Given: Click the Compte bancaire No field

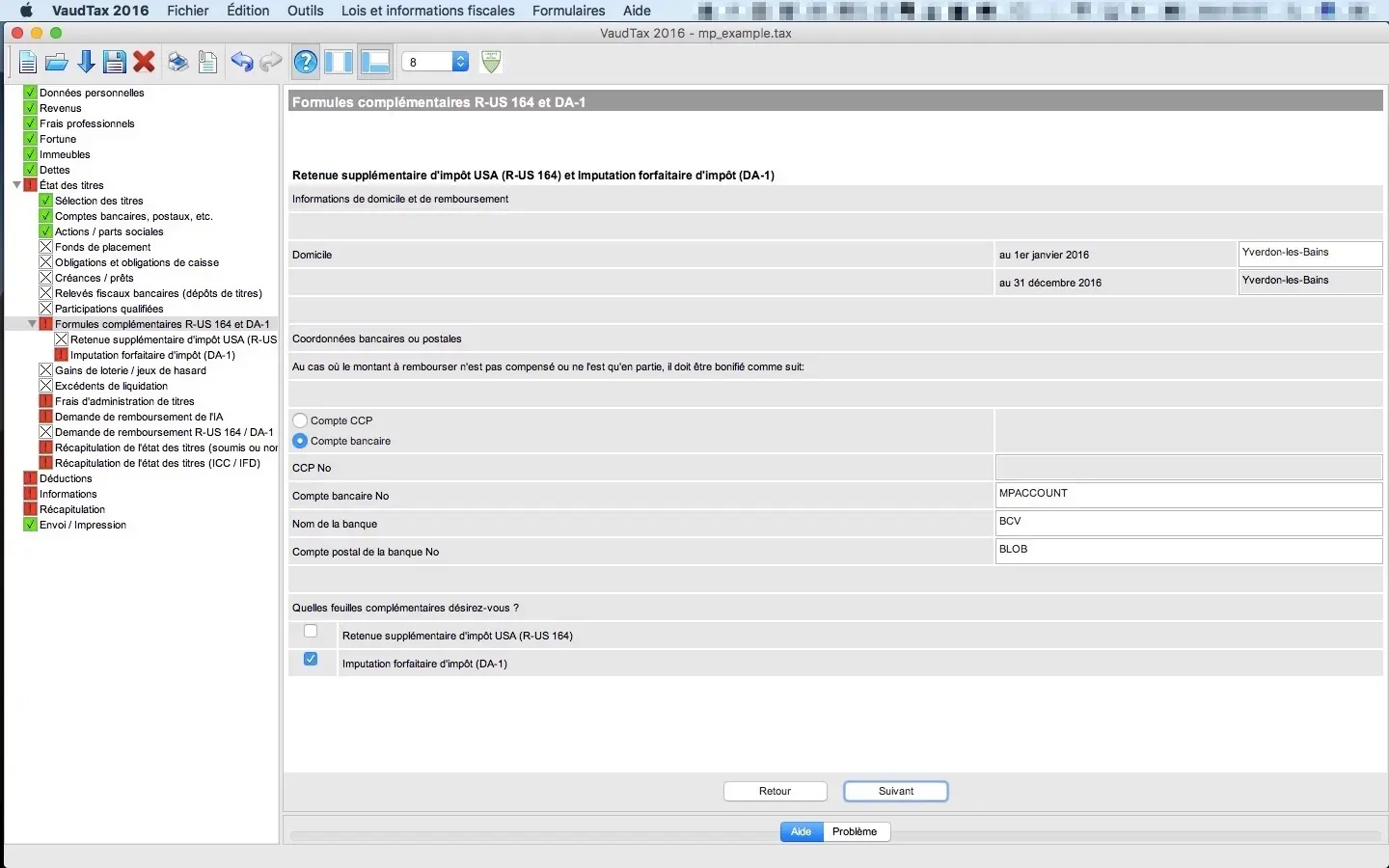Looking at the screenshot, I should [x=1188, y=495].
